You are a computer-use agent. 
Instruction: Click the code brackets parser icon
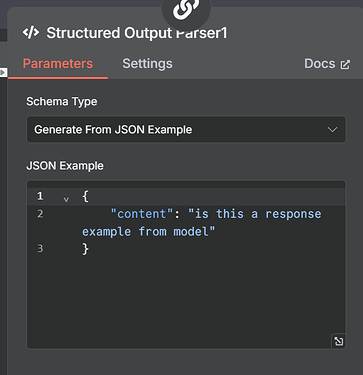tap(31, 33)
